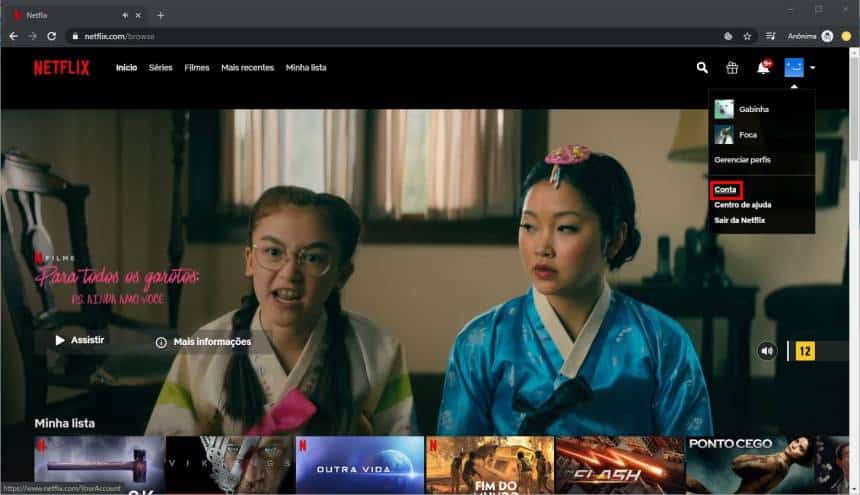860x495 pixels.
Task: Open the Flash thumbnail in Minha lista
Action: (x=620, y=465)
